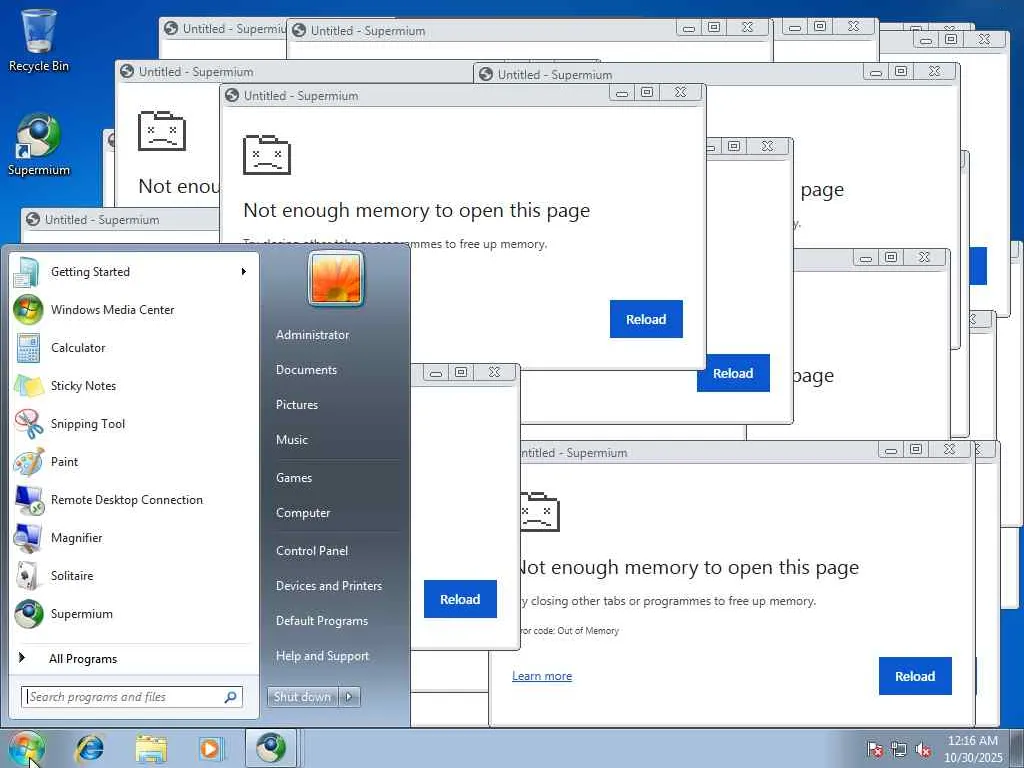The image size is (1024, 768).
Task: Click Reload in bottom-right Supermium window
Action: point(915,676)
